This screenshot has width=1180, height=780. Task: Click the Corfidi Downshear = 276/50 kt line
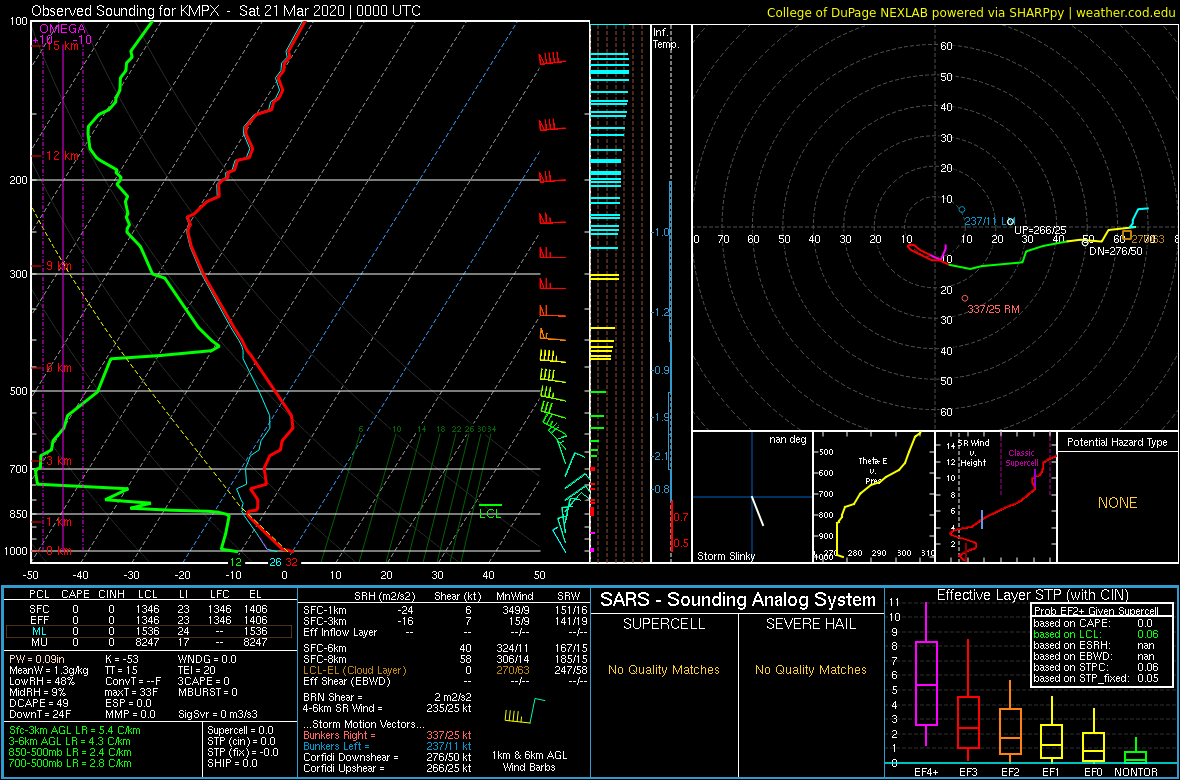pyautogui.click(x=388, y=757)
